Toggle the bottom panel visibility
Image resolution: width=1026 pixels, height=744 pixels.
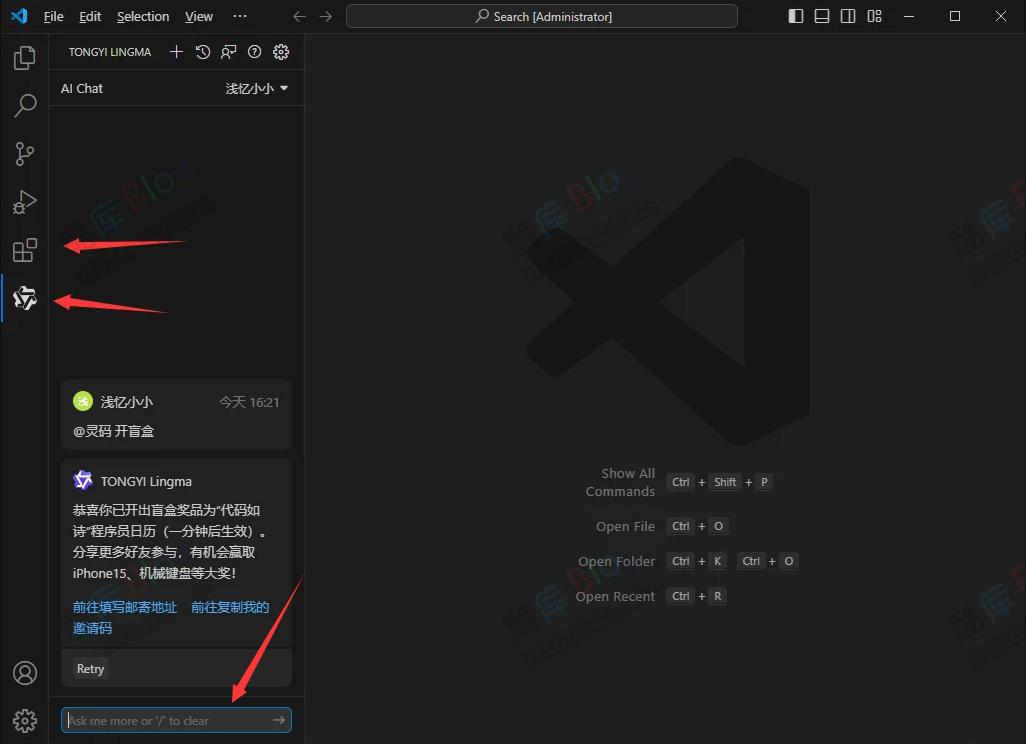[822, 16]
